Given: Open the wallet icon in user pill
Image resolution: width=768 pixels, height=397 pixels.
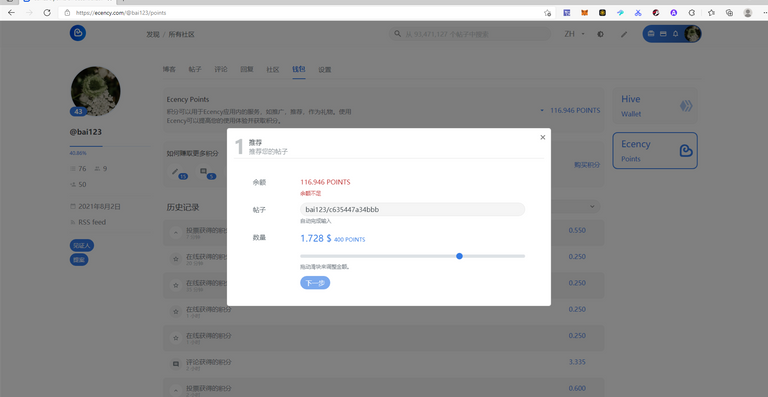Looking at the screenshot, I should tap(651, 34).
